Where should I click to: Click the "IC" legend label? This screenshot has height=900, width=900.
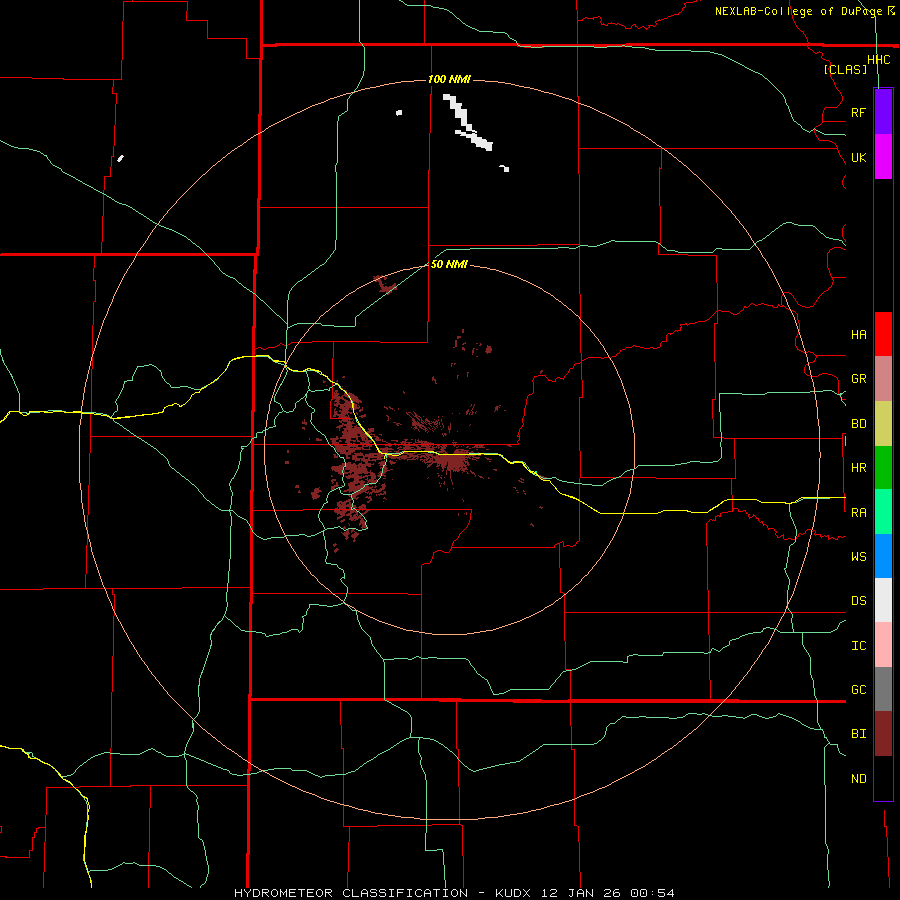coord(858,646)
